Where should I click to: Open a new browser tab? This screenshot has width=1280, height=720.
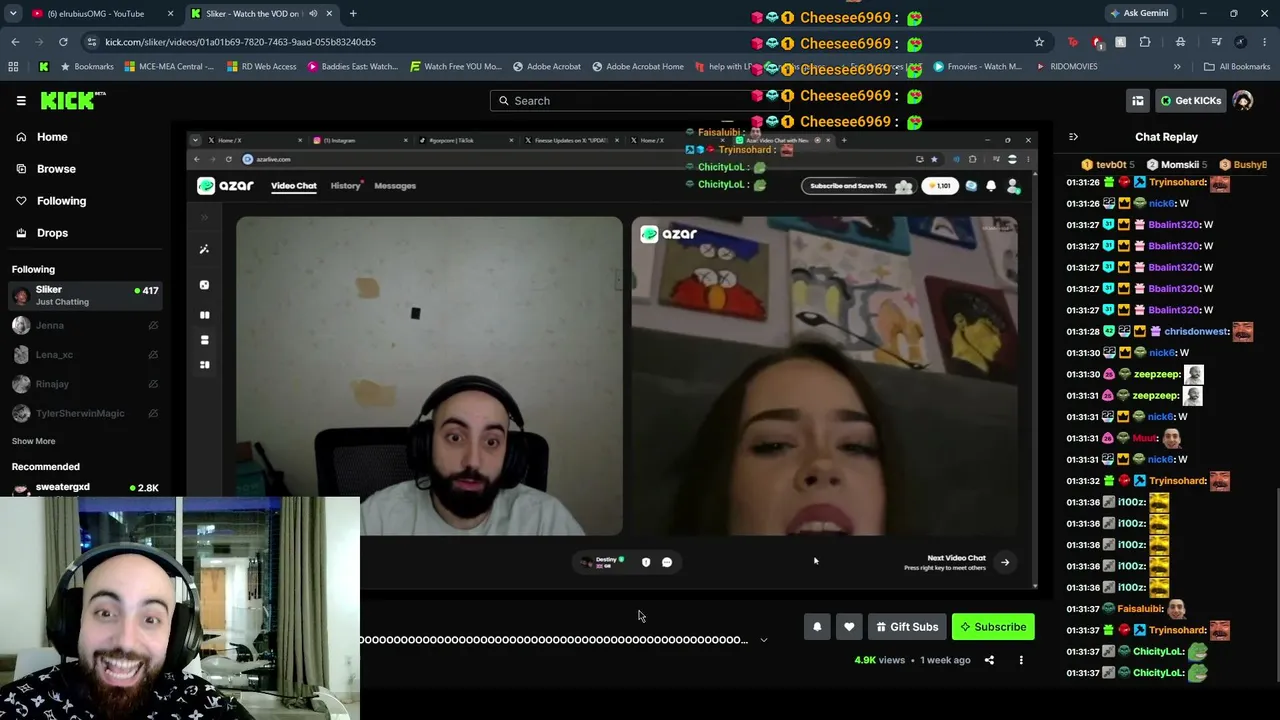pyautogui.click(x=353, y=13)
